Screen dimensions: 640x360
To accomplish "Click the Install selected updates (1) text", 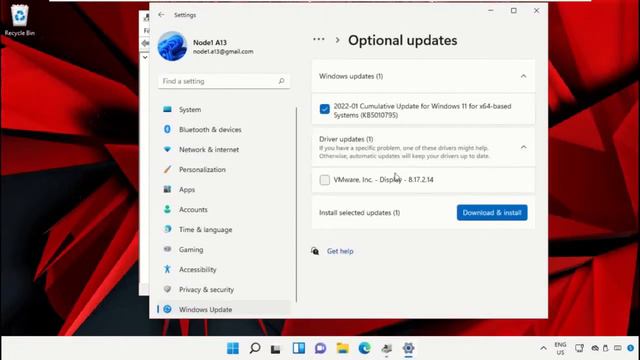I will tap(359, 213).
